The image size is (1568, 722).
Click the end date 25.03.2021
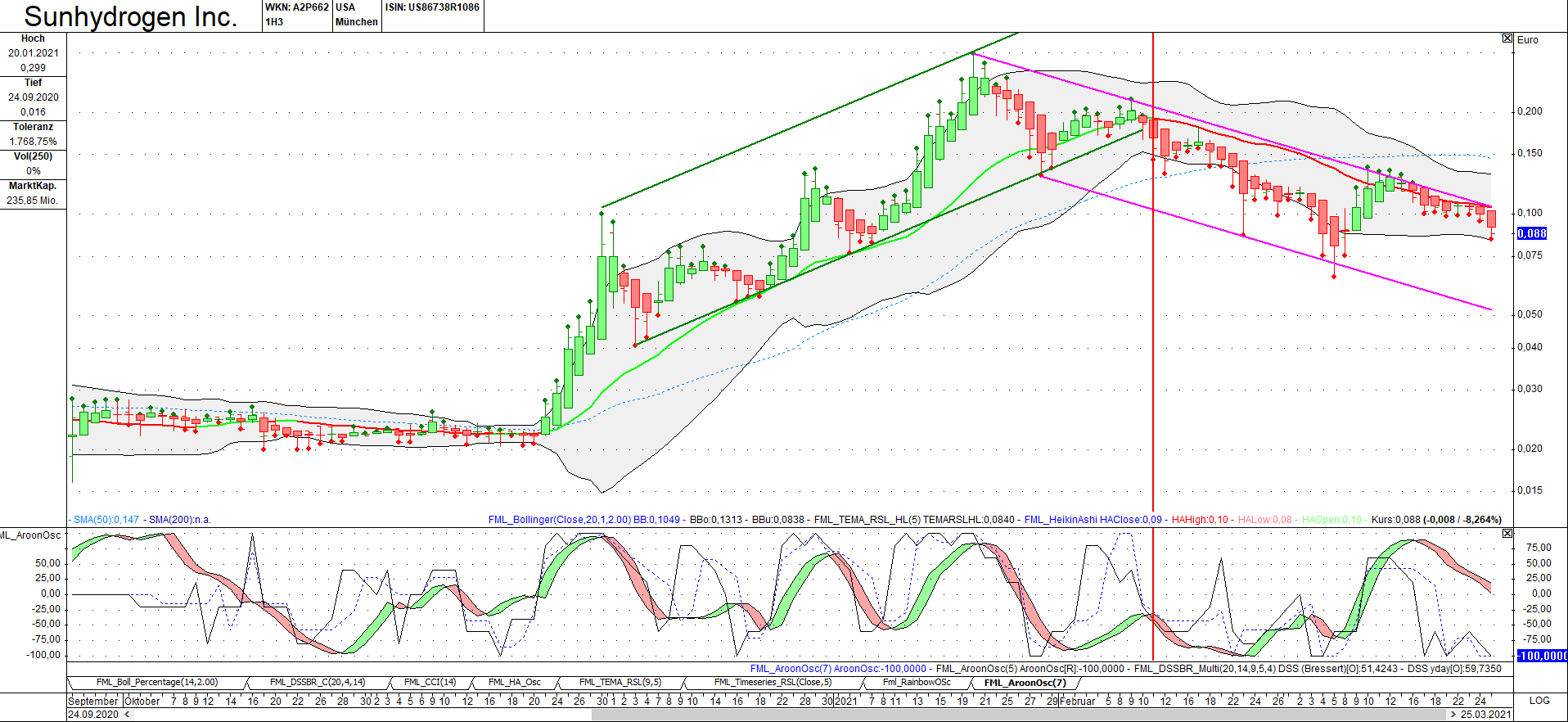(x=1486, y=715)
